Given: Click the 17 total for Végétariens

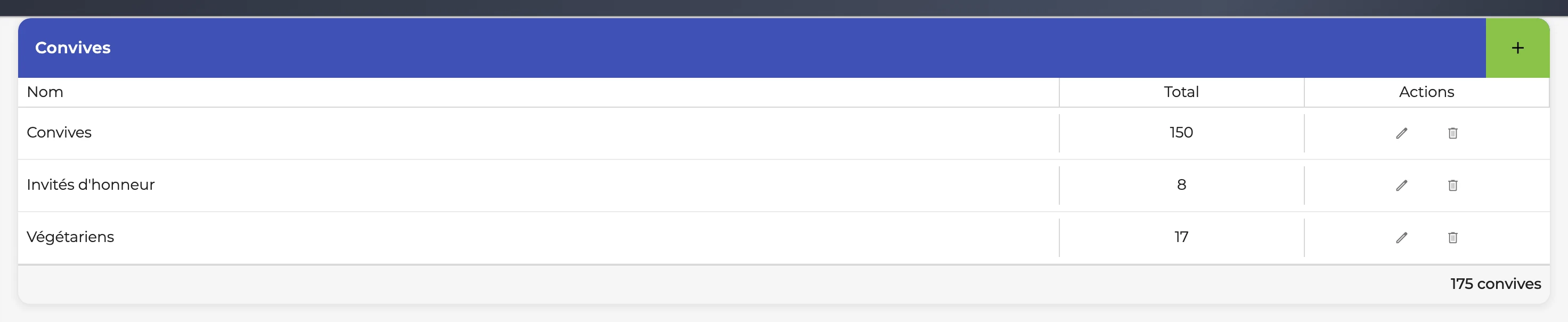Looking at the screenshot, I should [1181, 237].
